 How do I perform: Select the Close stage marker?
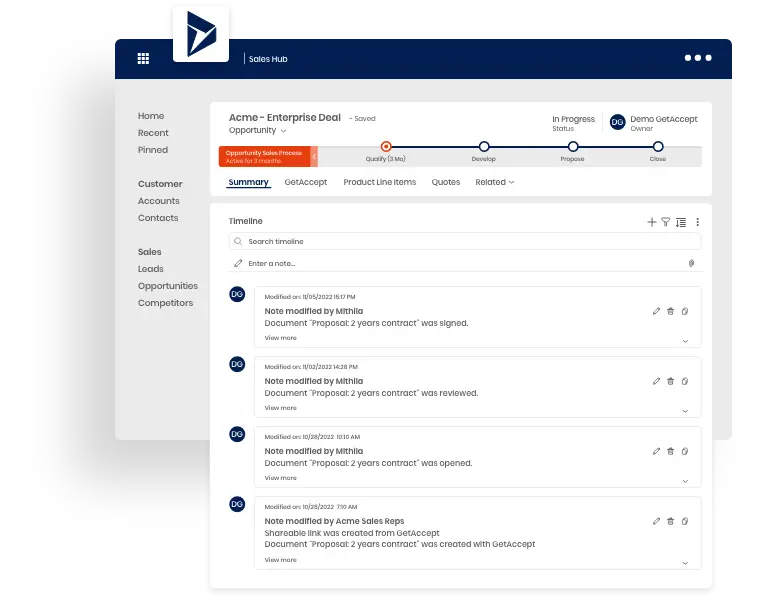pos(658,146)
